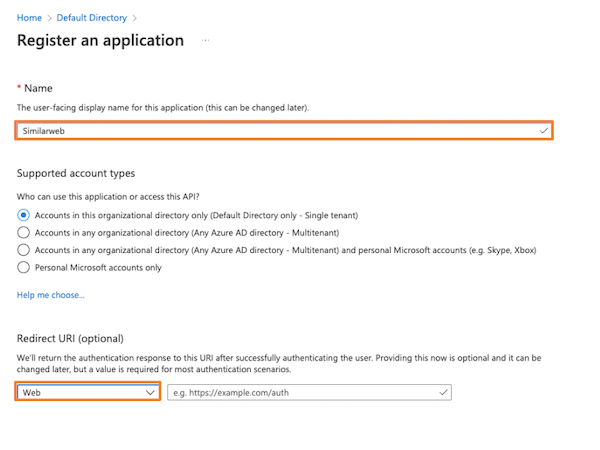
Task: Click the red asterisk next to Name
Action: [x=20, y=88]
